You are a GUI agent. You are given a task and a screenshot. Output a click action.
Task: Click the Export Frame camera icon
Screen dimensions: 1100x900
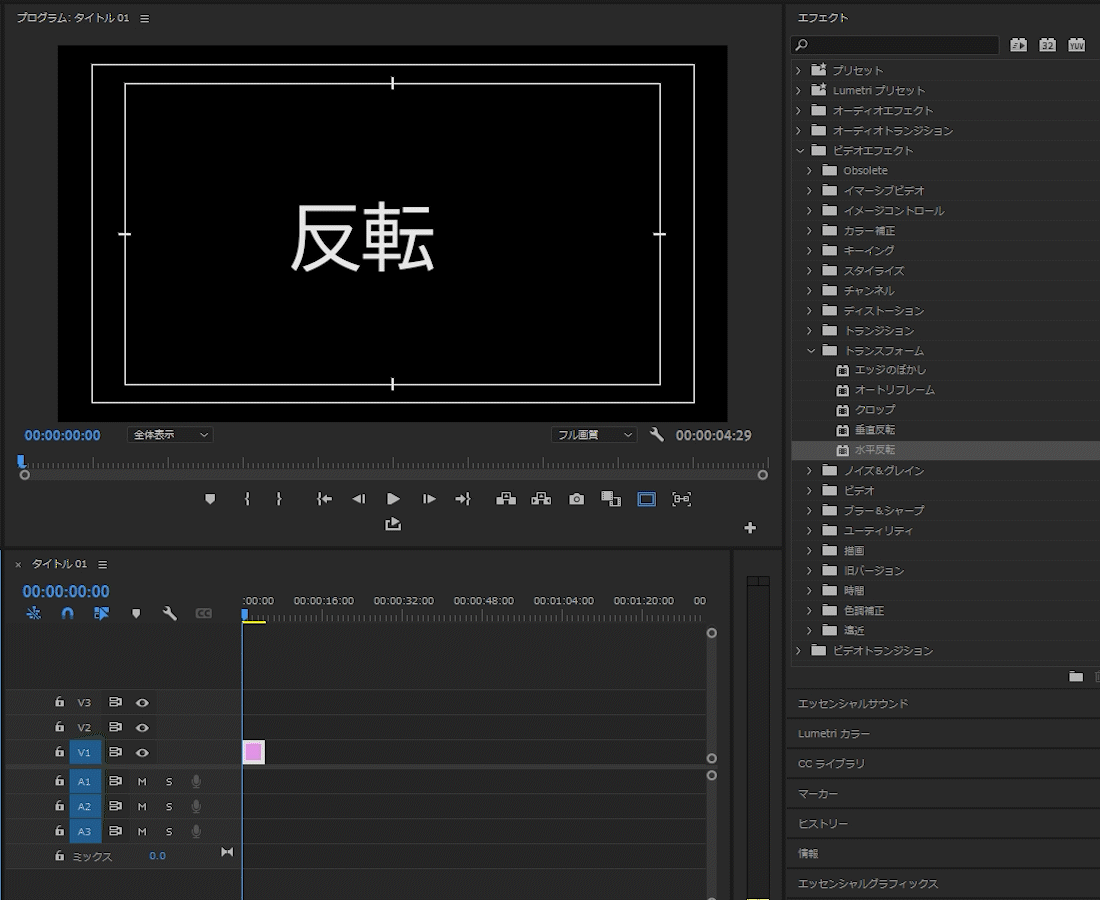tap(577, 499)
